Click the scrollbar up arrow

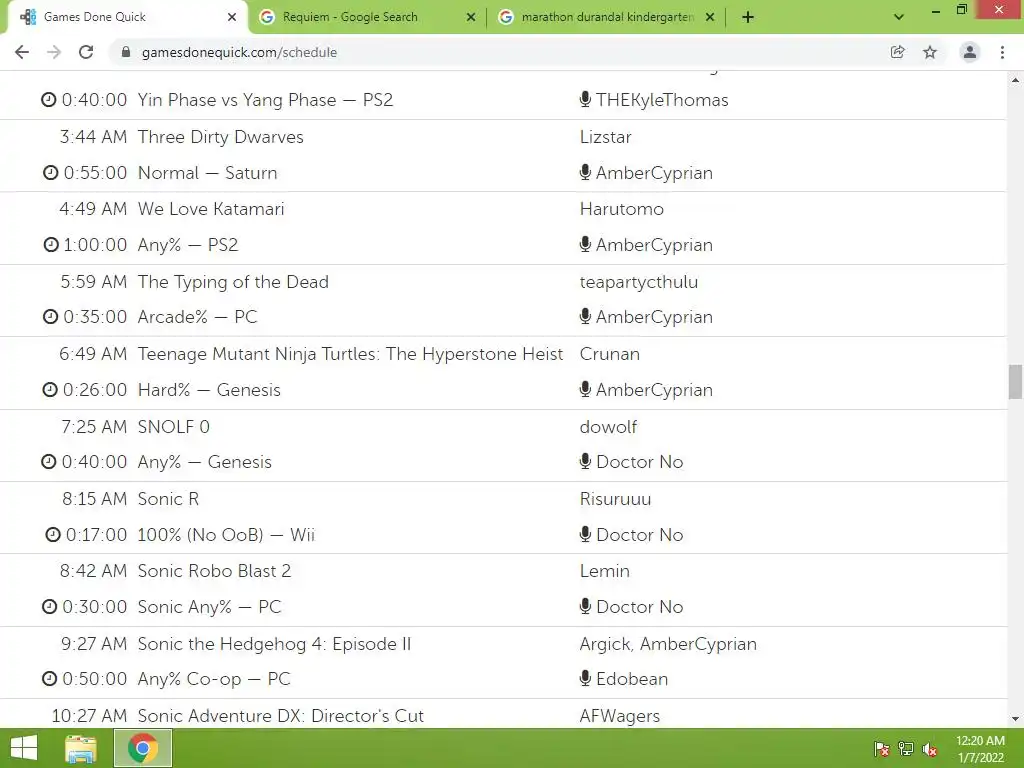(x=1015, y=80)
